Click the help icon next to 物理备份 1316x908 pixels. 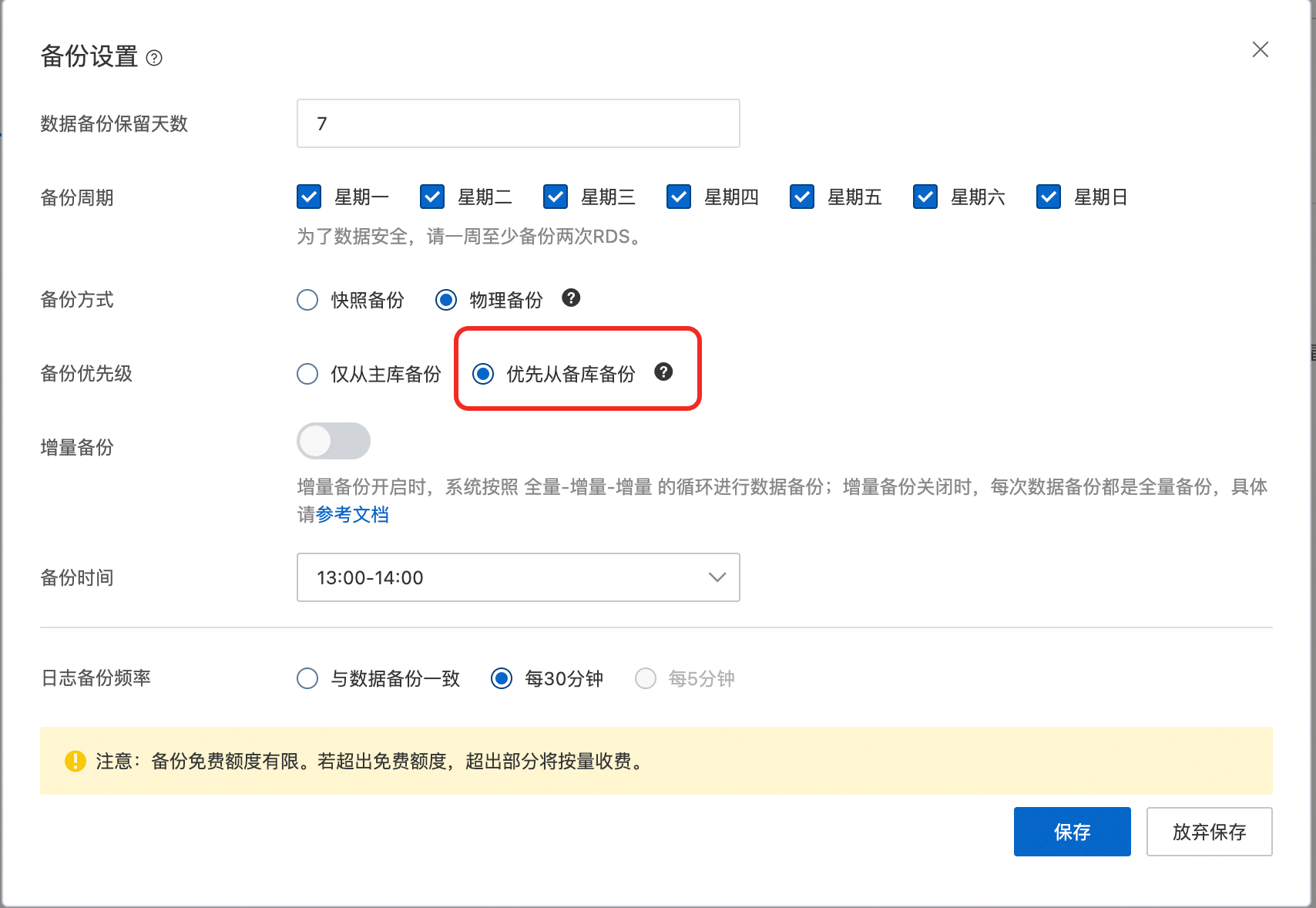point(571,298)
